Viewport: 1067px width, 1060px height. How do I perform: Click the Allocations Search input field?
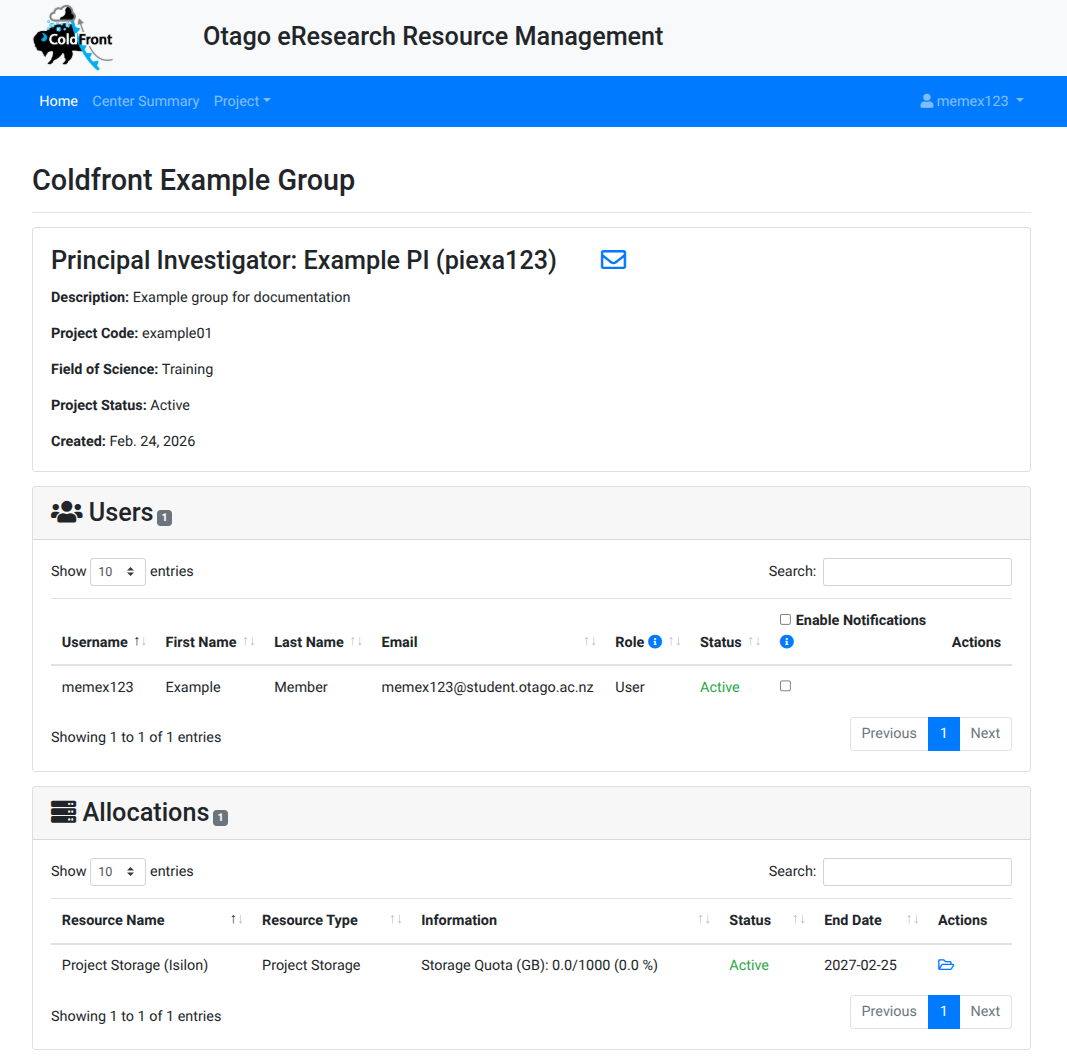coord(916,871)
